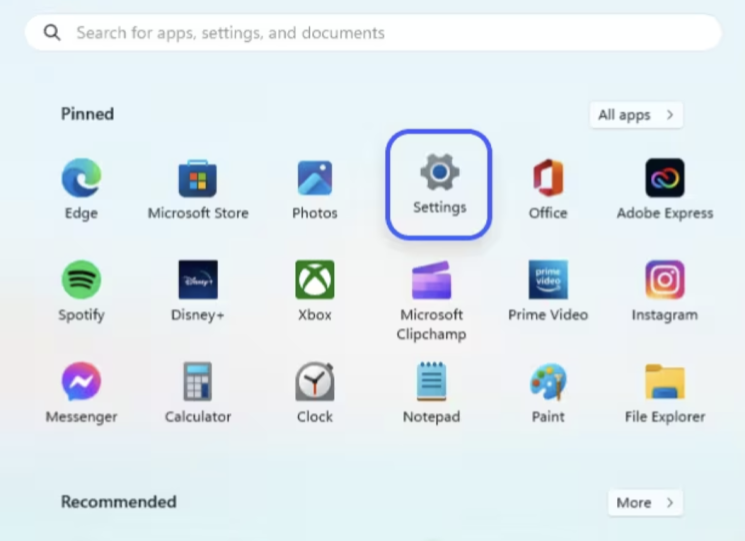Open the Clock app
Screen dimensions: 745x541
point(315,393)
